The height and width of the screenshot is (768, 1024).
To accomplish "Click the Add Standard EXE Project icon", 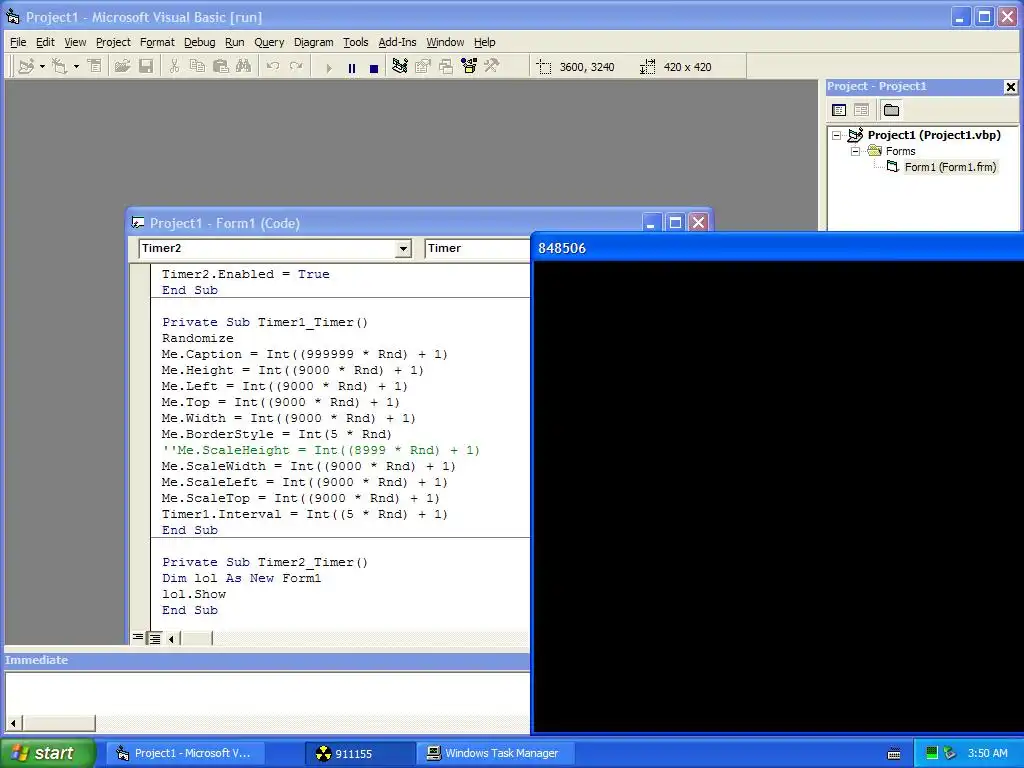I will pos(26,66).
